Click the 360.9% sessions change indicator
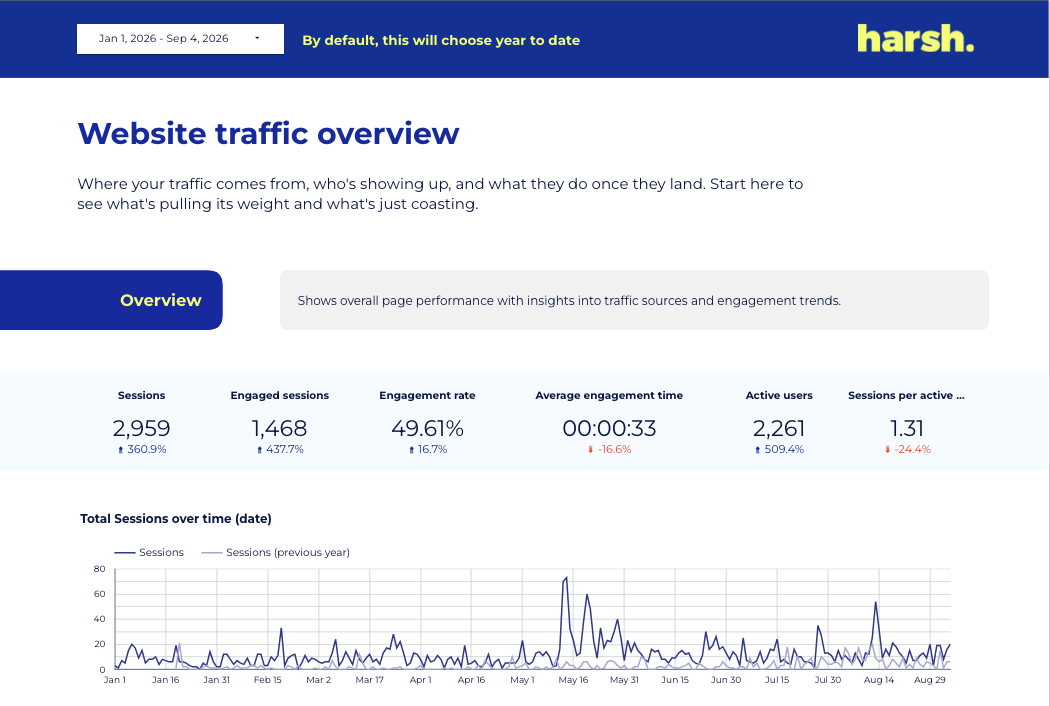Image resolution: width=1050 pixels, height=706 pixels. [x=142, y=449]
